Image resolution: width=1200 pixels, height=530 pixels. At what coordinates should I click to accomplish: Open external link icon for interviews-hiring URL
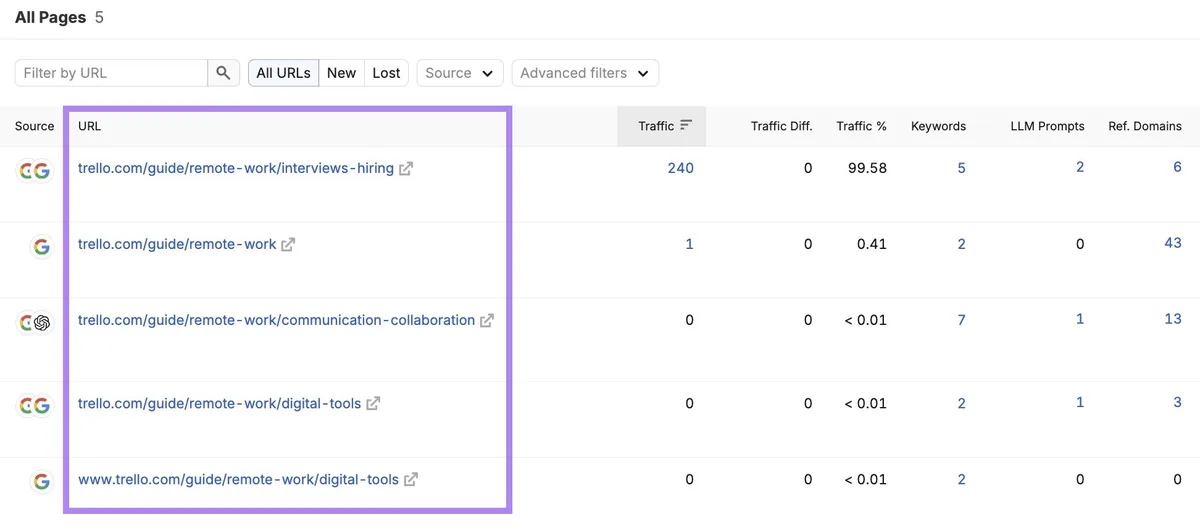[x=406, y=169]
